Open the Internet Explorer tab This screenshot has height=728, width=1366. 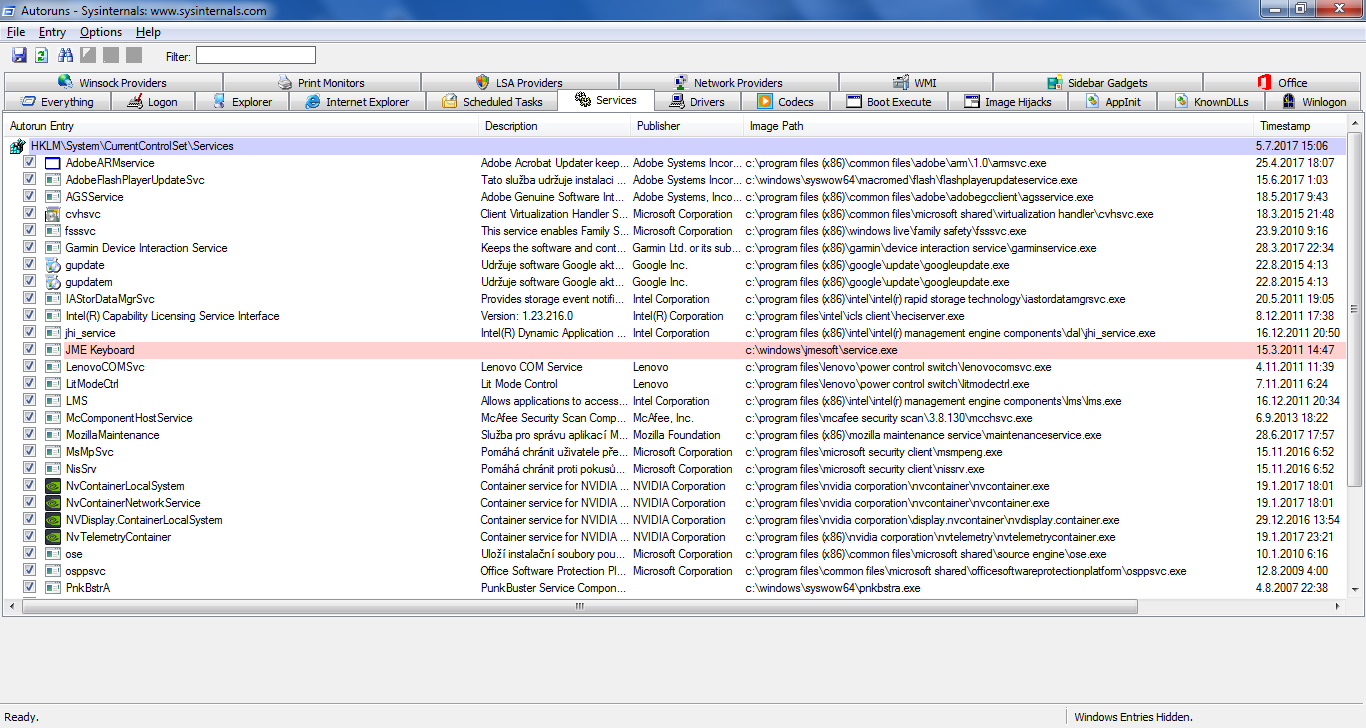[357, 101]
